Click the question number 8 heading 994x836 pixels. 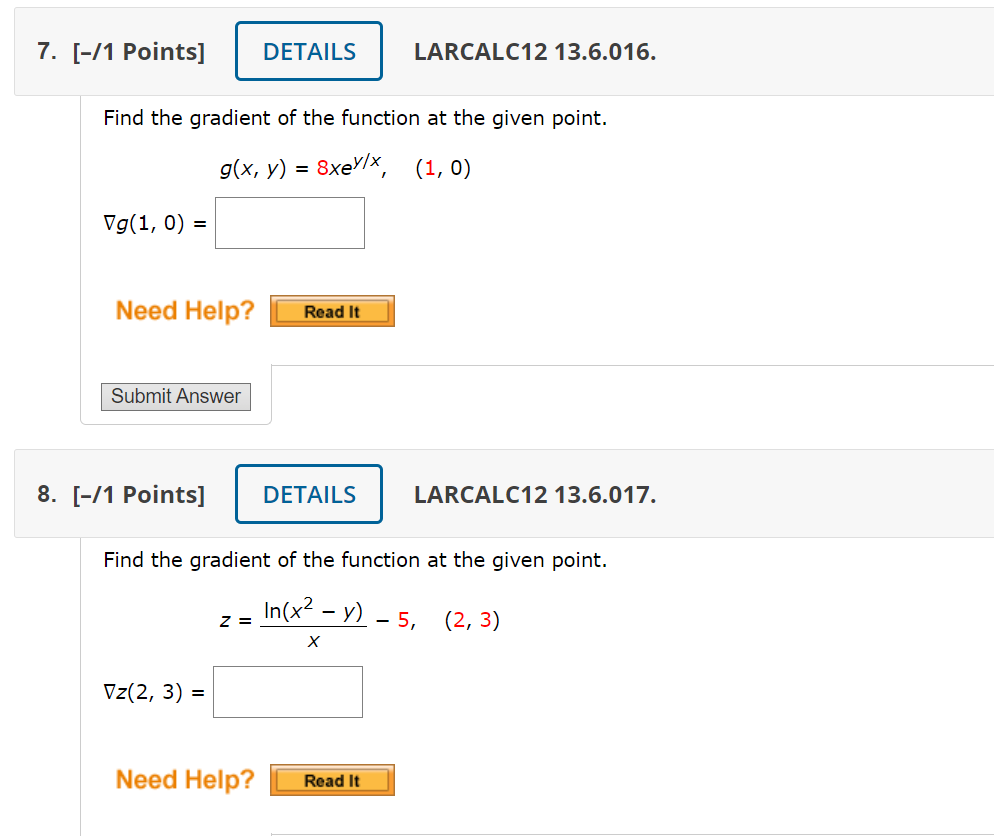[x=44, y=493]
